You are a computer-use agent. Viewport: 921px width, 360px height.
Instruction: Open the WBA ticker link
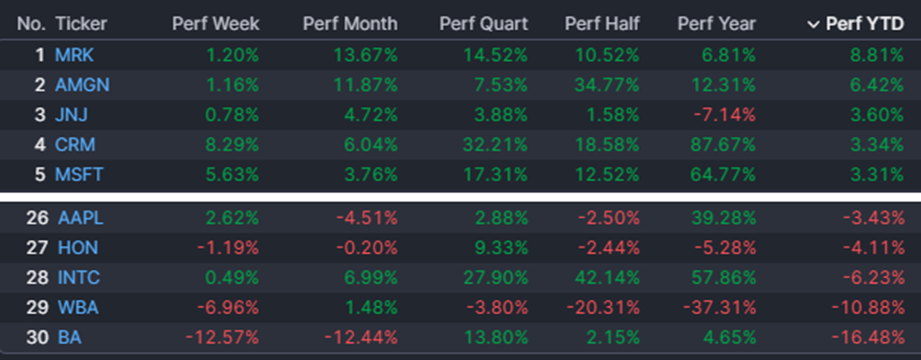(78, 307)
